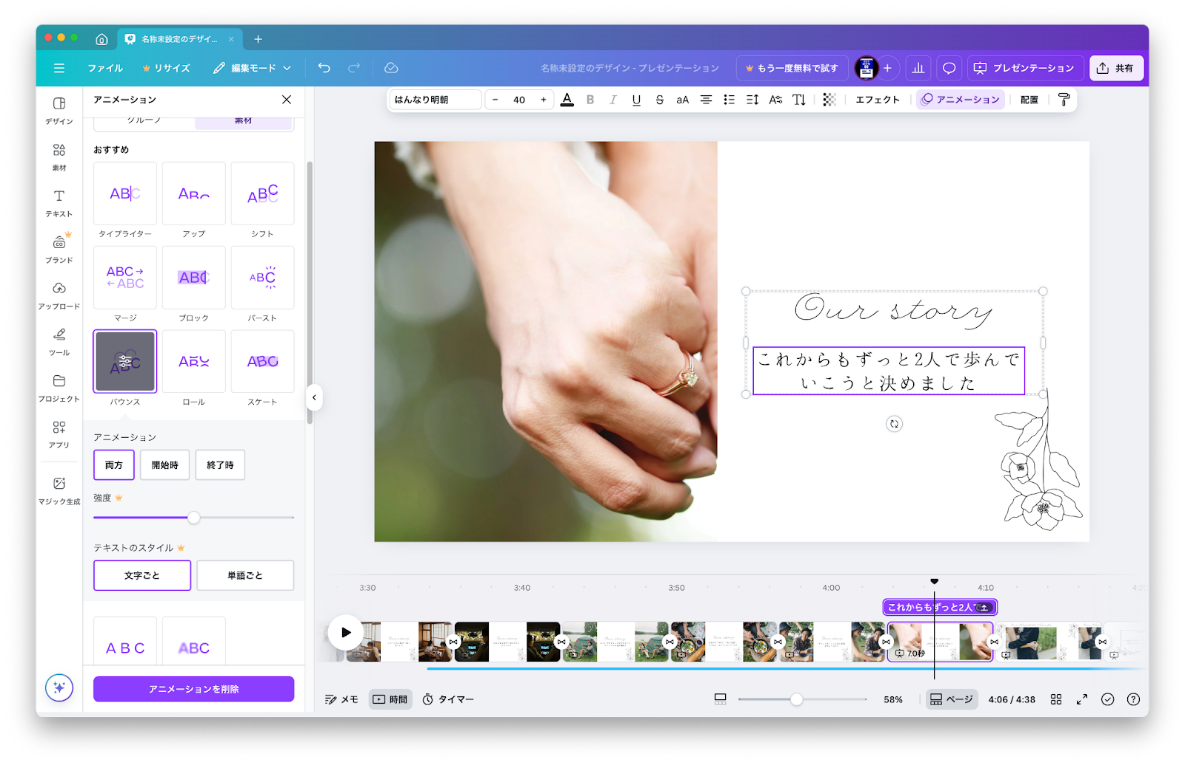1185x765 pixels.
Task: Open the comments speech bubble icon
Action: 949,68
